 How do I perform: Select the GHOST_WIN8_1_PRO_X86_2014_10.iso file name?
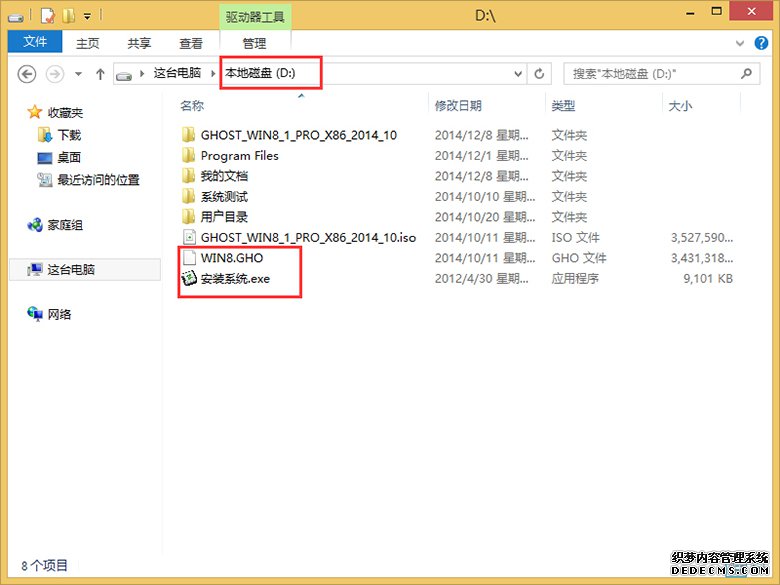(308, 237)
